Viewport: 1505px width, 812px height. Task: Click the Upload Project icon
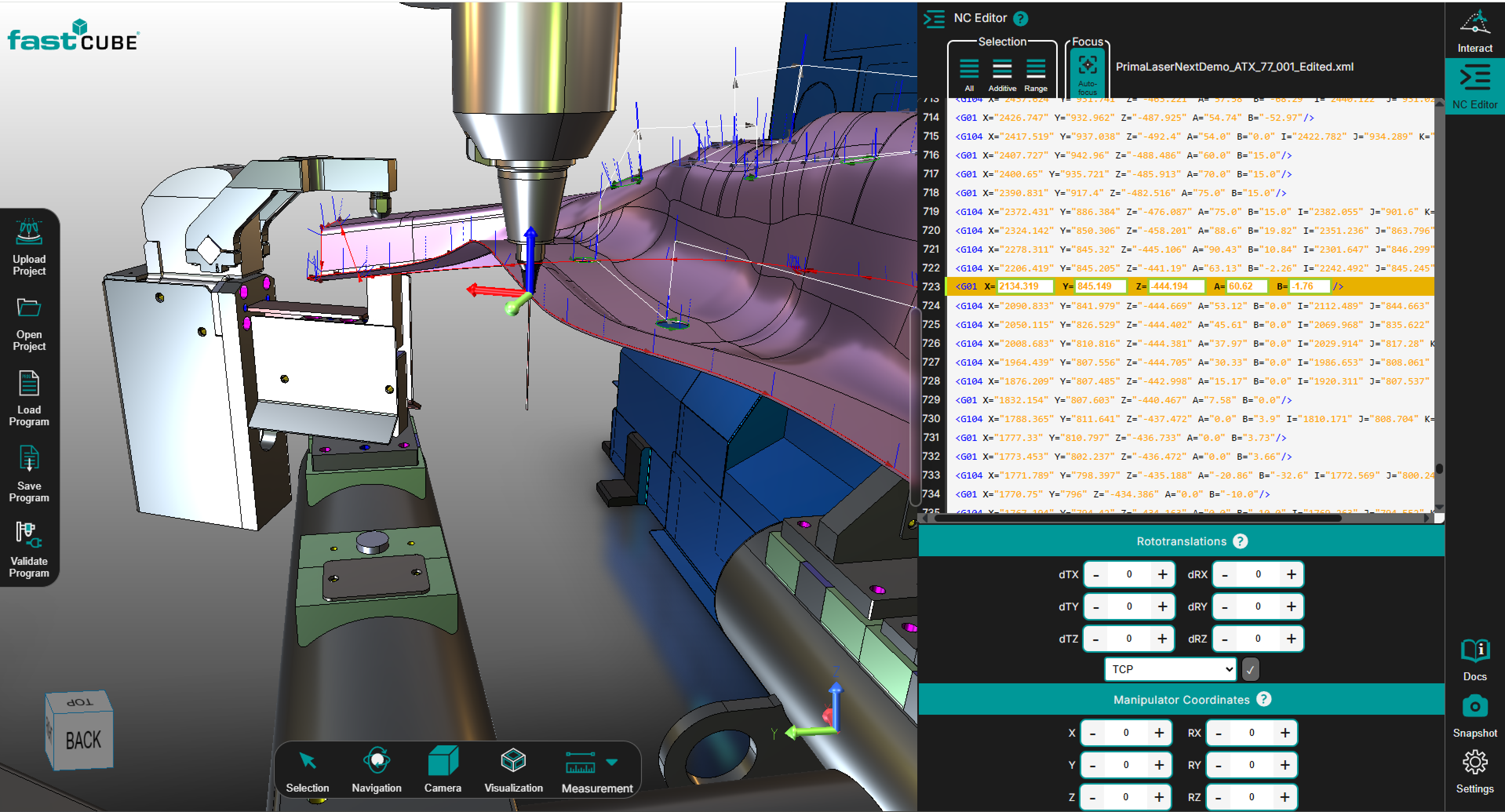tap(29, 233)
